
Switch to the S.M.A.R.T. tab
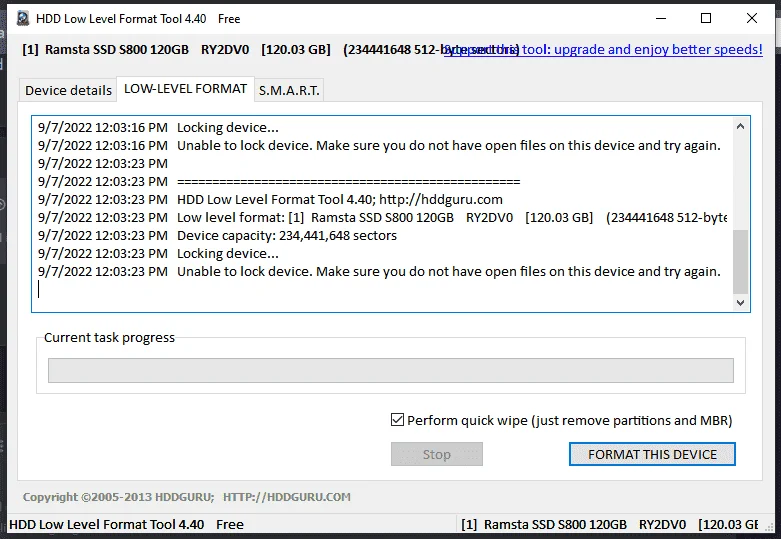pos(289,90)
